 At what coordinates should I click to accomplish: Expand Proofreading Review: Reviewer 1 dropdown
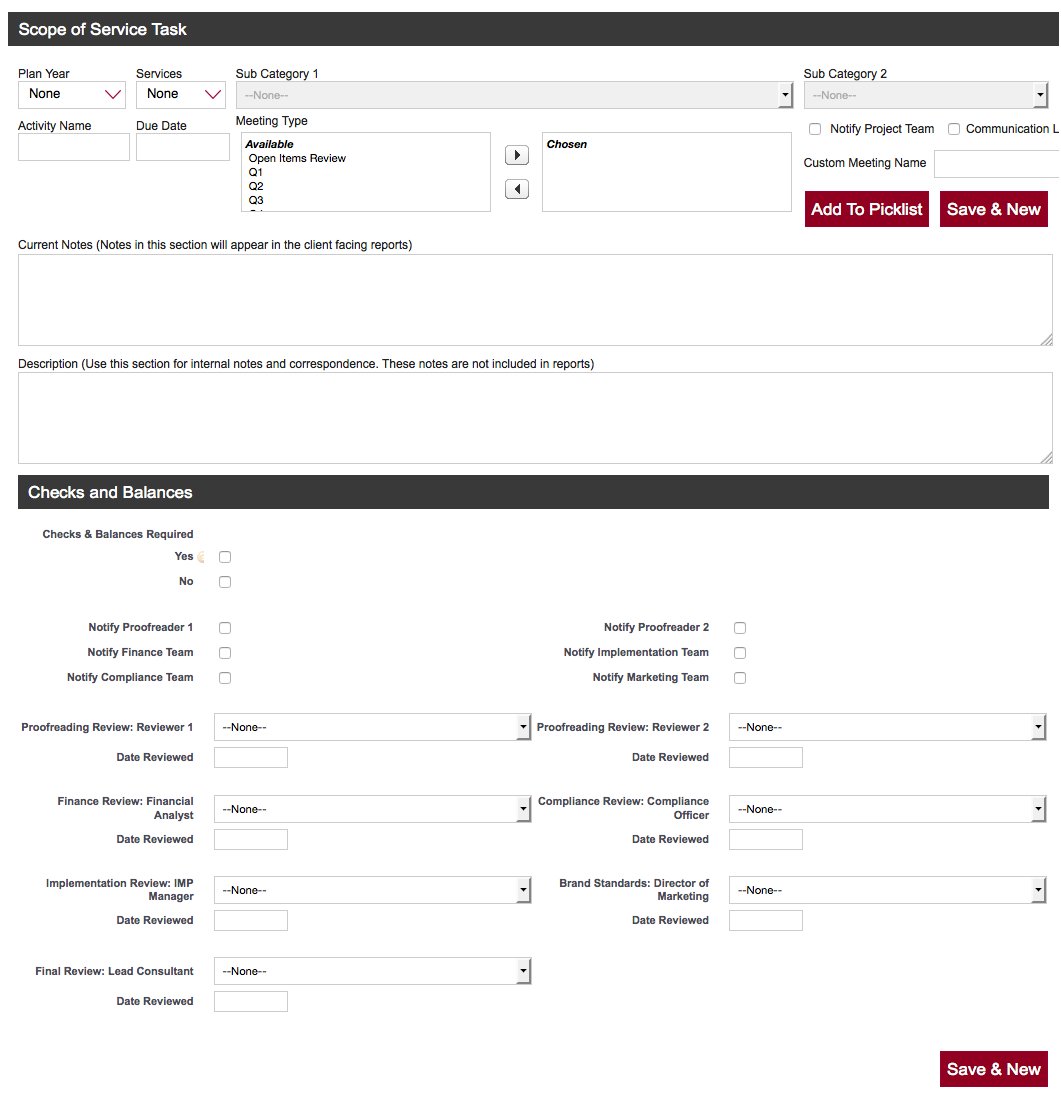[x=372, y=727]
